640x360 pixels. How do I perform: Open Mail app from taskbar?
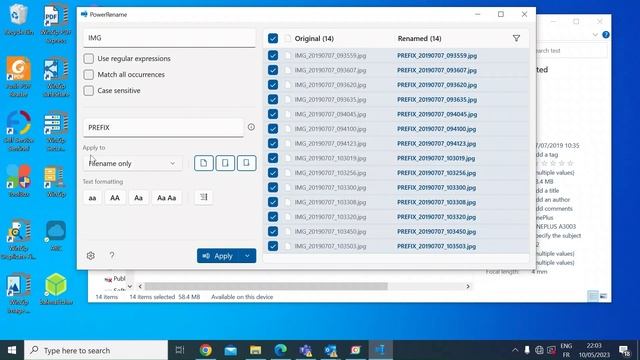click(231, 350)
